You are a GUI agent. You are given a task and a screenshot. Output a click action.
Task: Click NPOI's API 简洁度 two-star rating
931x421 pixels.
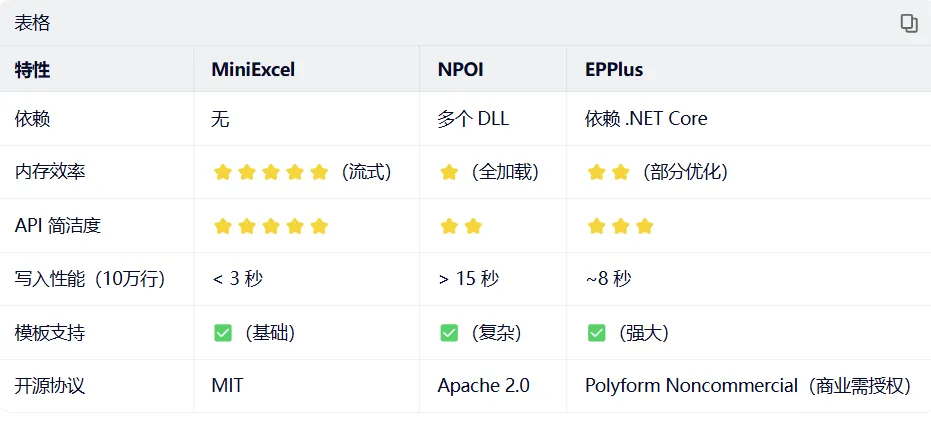pyautogui.click(x=460, y=226)
